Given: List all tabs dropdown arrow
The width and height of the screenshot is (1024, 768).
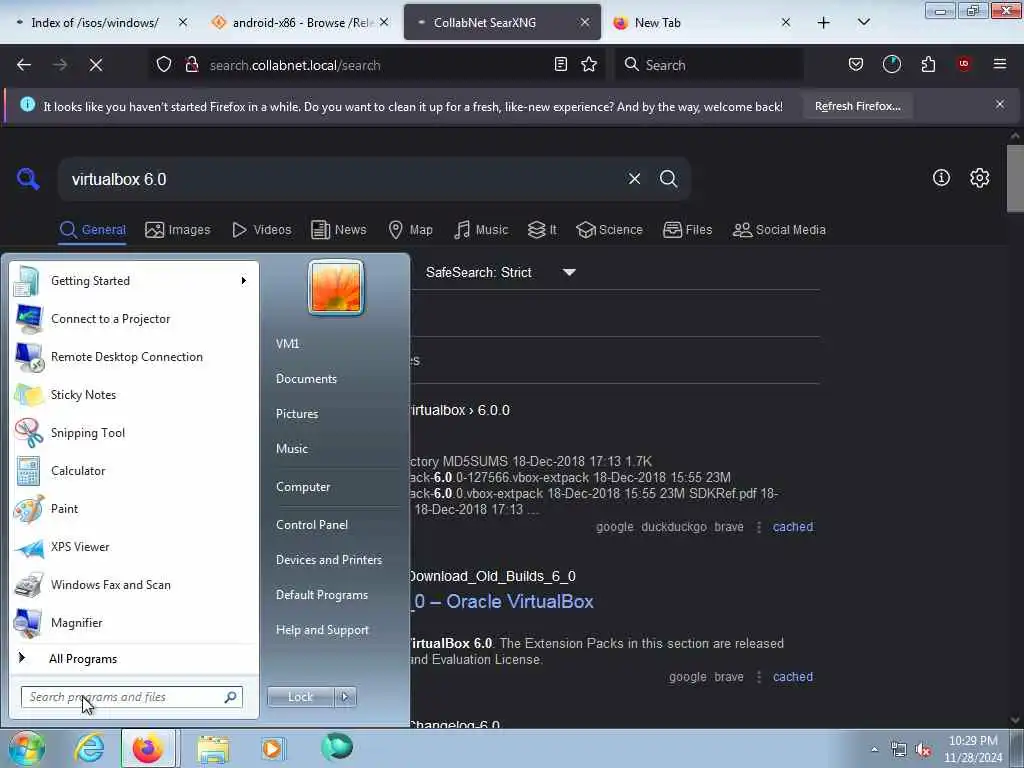Looking at the screenshot, I should click(x=863, y=23).
